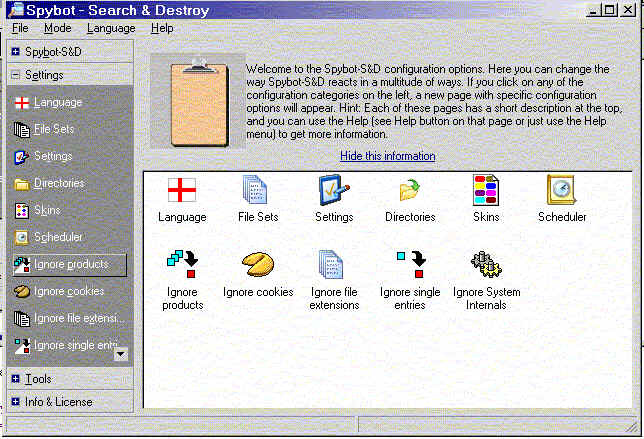Click the Settings icon in the sidebar list
Viewport: 644px width, 439px height.
(x=22, y=156)
